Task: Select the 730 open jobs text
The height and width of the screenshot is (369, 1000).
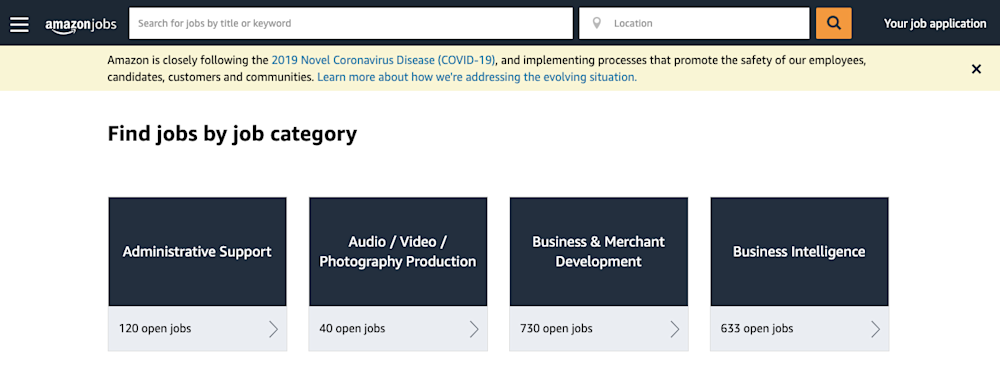Action: click(556, 329)
